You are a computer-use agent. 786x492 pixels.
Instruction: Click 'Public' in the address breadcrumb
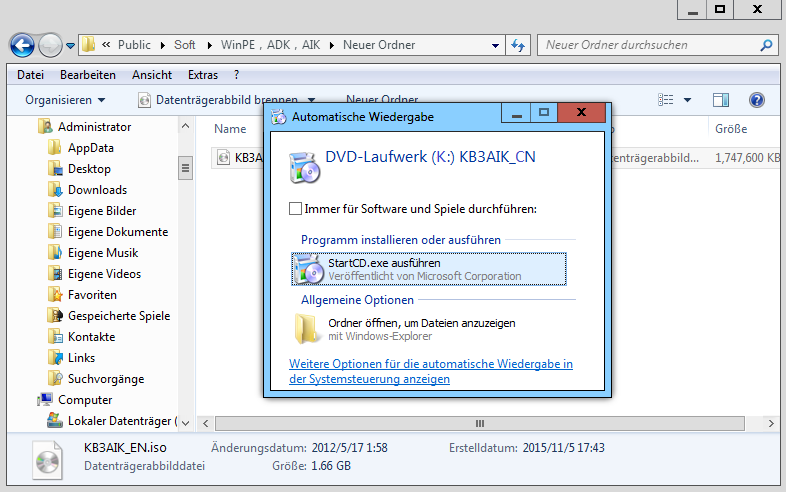pos(134,45)
